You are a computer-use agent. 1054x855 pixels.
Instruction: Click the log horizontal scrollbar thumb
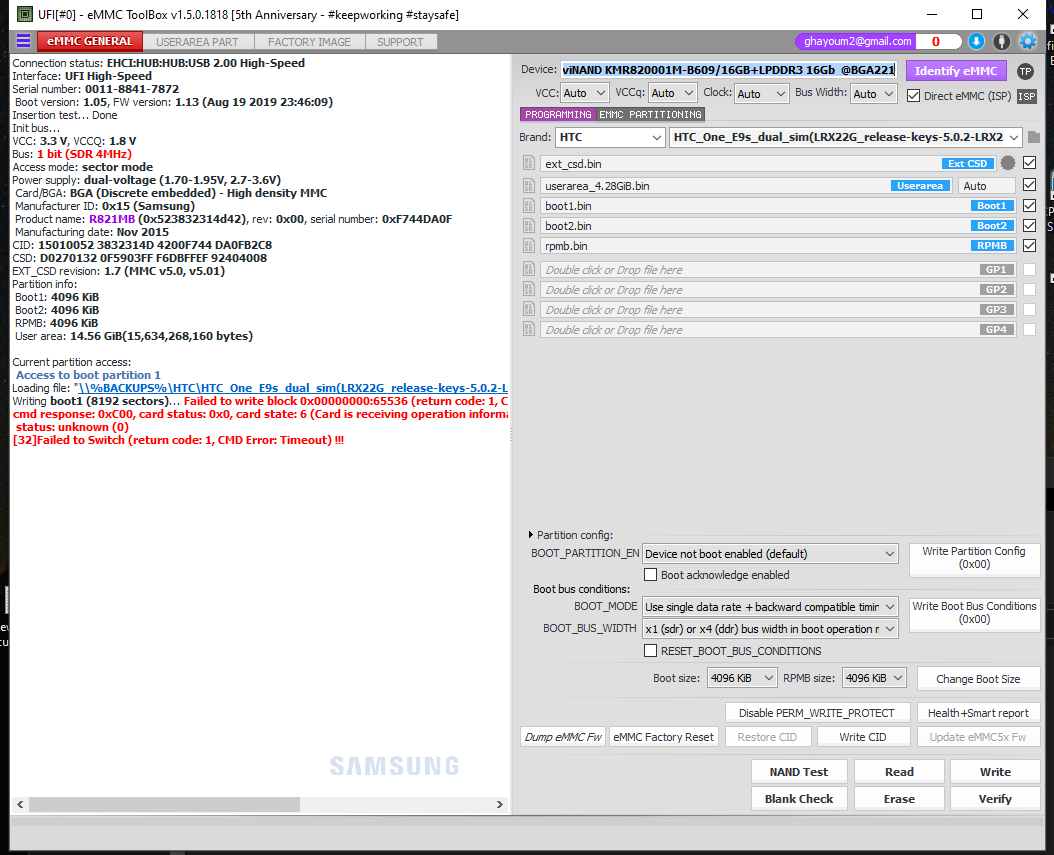(x=165, y=804)
